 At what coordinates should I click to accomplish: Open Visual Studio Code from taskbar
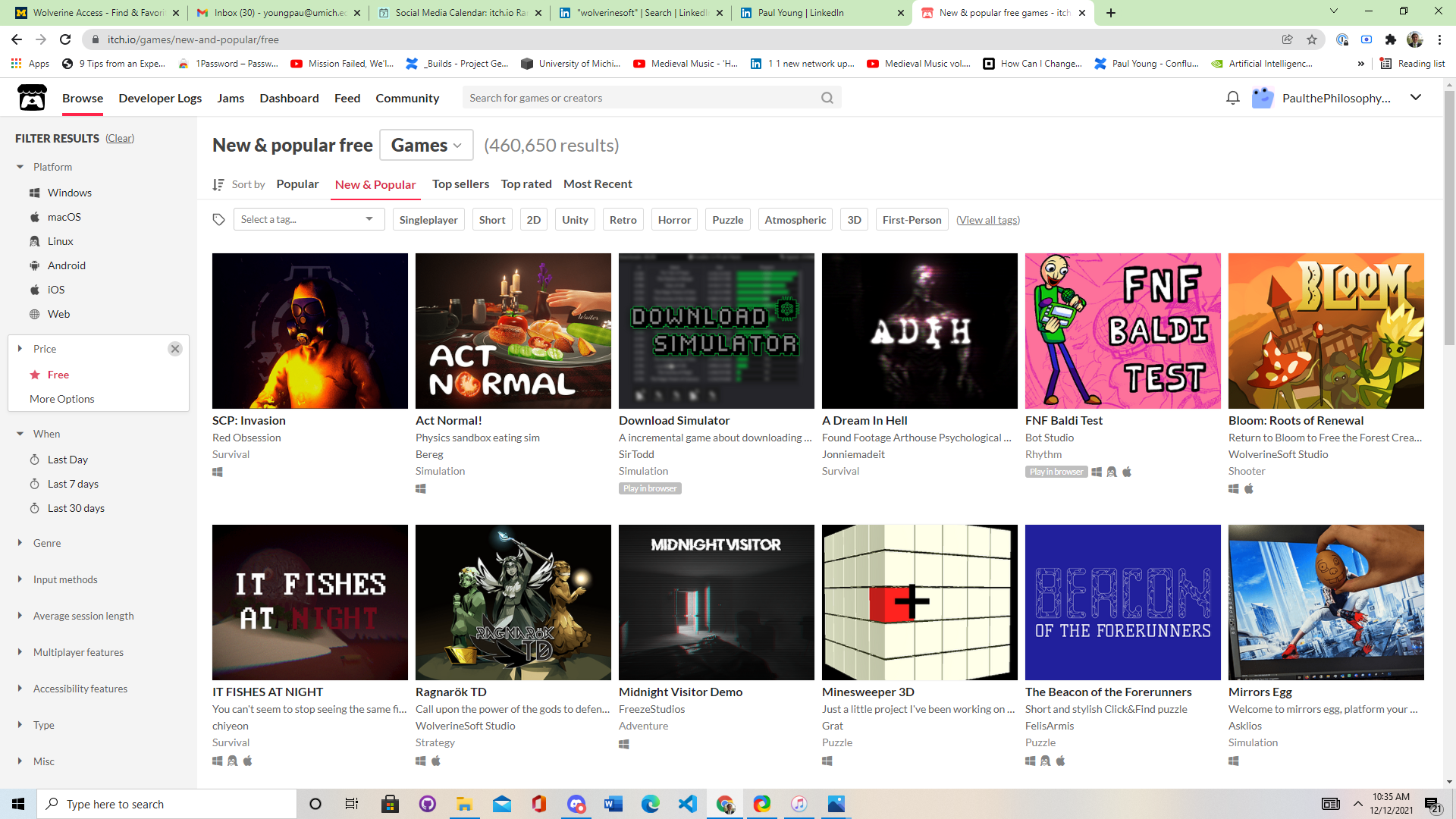point(688,804)
